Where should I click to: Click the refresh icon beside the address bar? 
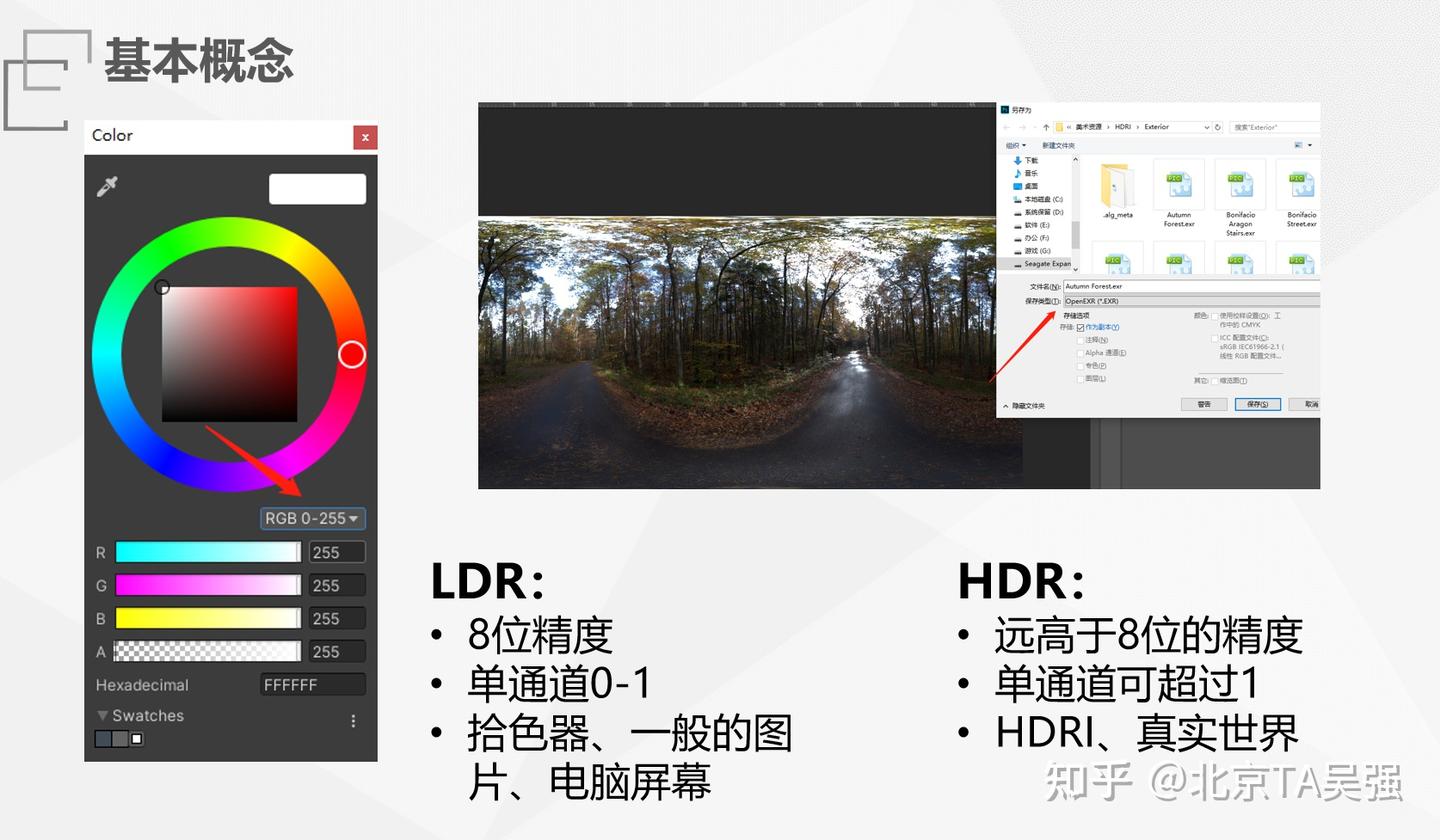1217,127
